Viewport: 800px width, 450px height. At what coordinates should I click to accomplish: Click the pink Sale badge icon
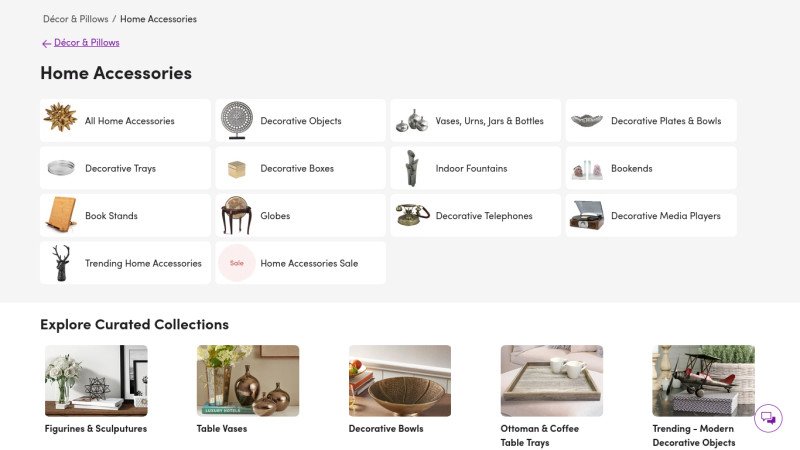pos(237,263)
